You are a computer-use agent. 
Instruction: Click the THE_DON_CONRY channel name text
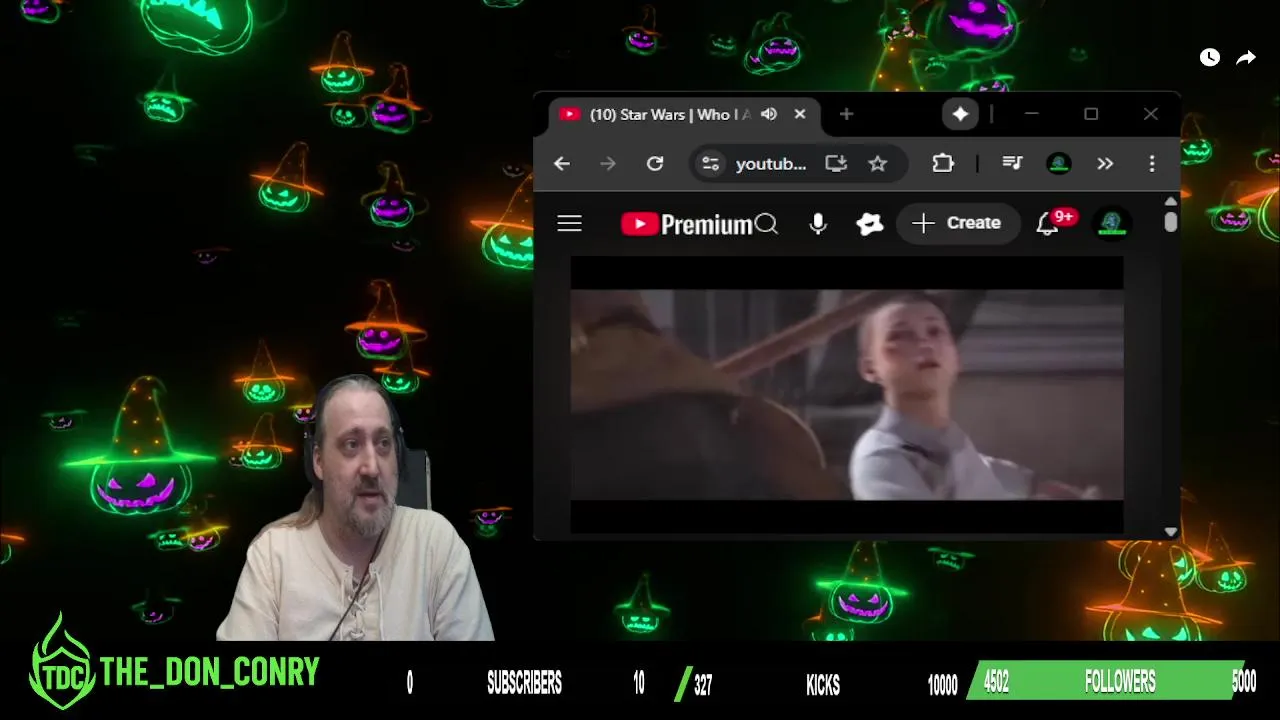[x=210, y=673]
